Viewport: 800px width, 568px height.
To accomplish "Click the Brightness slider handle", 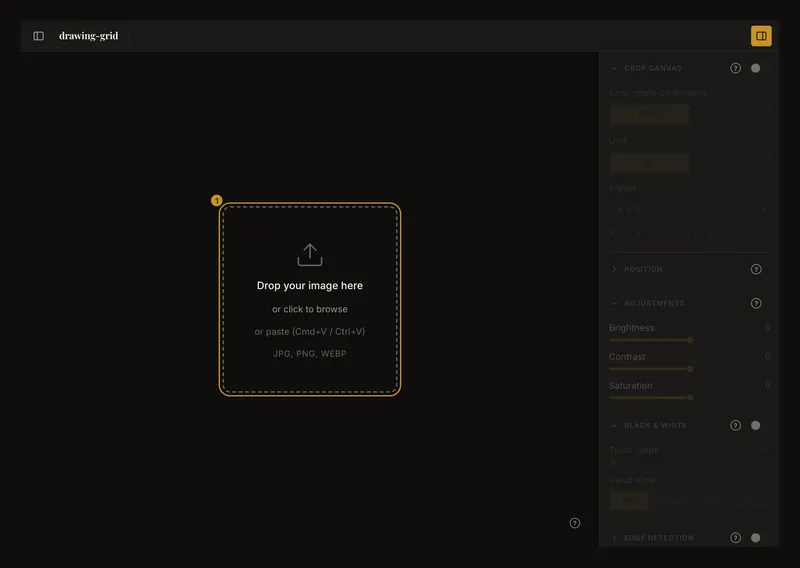I will tap(690, 340).
